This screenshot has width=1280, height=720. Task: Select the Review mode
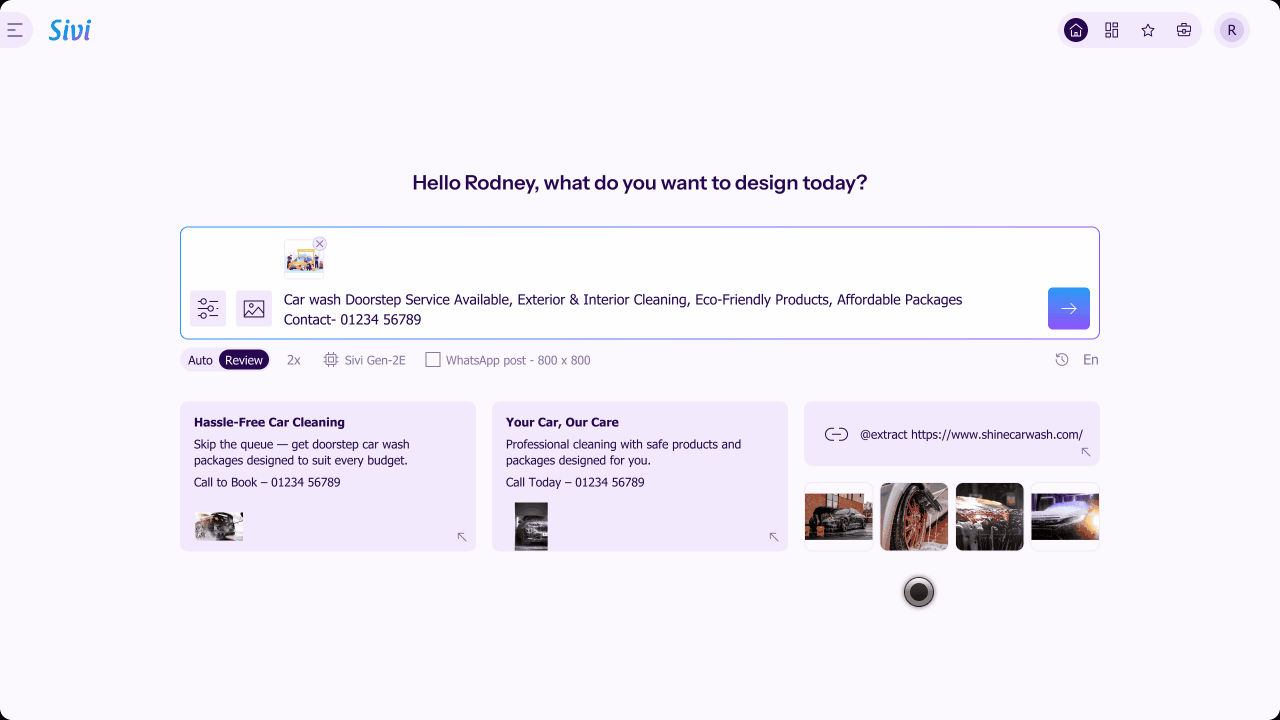tap(244, 360)
